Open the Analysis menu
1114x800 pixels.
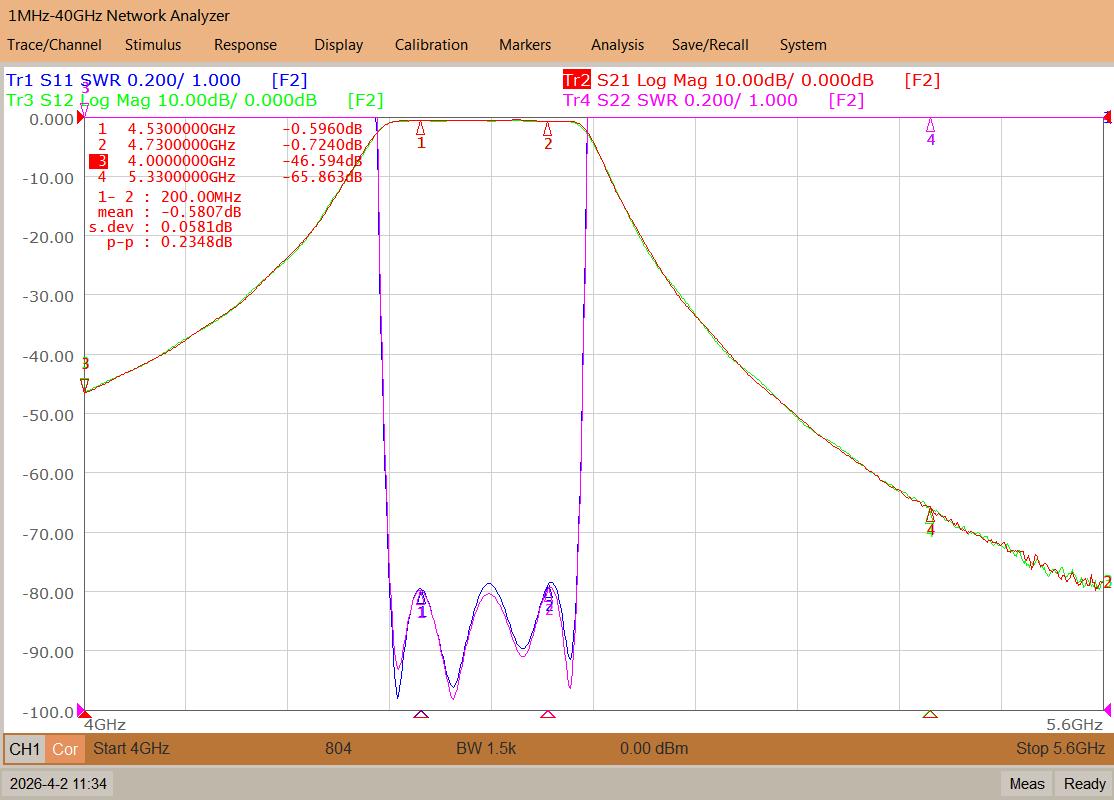click(x=617, y=45)
